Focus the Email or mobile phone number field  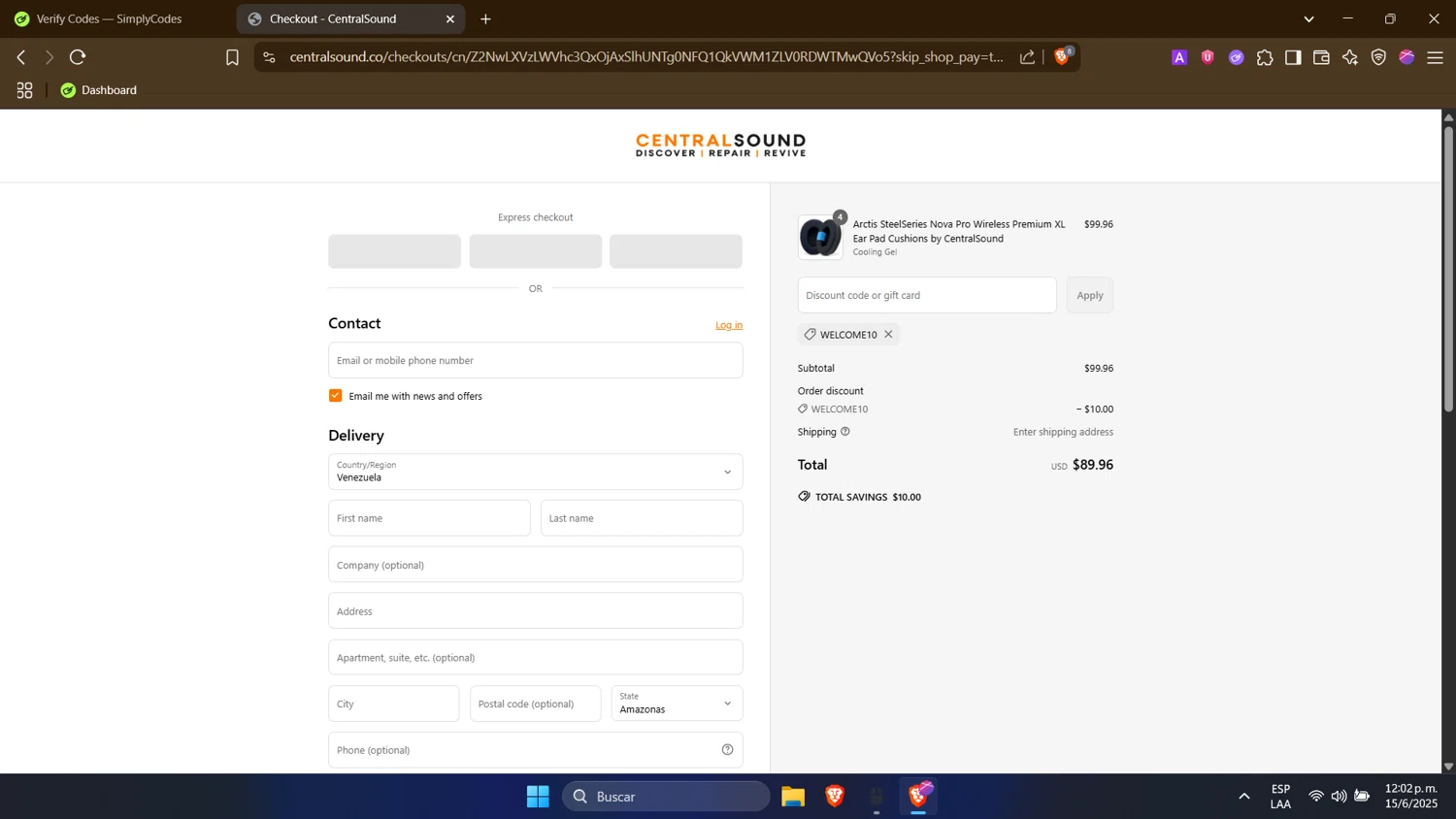tap(536, 360)
